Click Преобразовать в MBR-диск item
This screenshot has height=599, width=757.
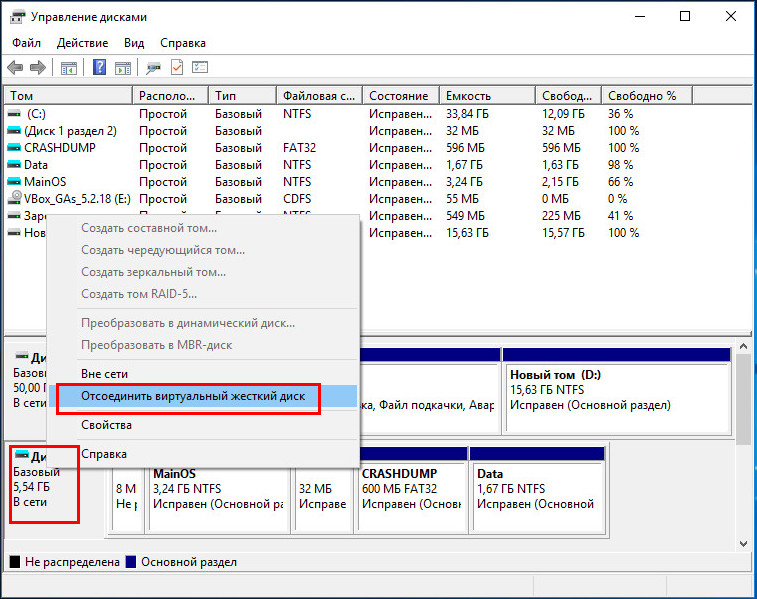click(x=203, y=345)
